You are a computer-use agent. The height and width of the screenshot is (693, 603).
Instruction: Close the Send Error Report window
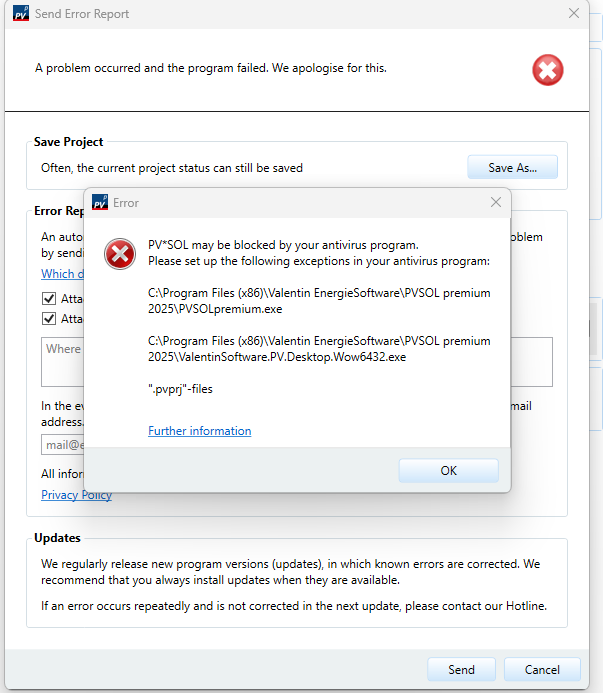point(574,13)
